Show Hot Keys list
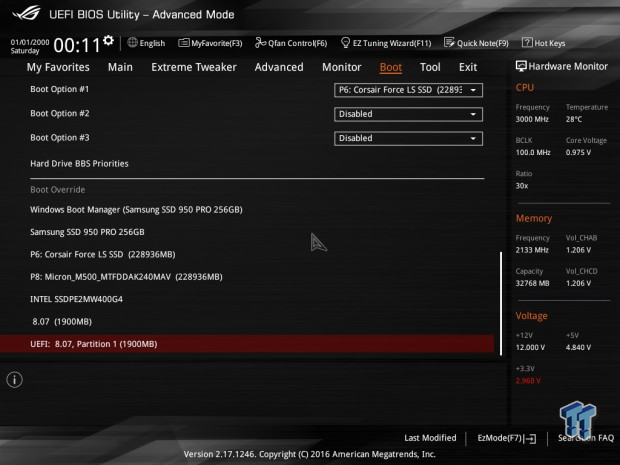 click(550, 43)
